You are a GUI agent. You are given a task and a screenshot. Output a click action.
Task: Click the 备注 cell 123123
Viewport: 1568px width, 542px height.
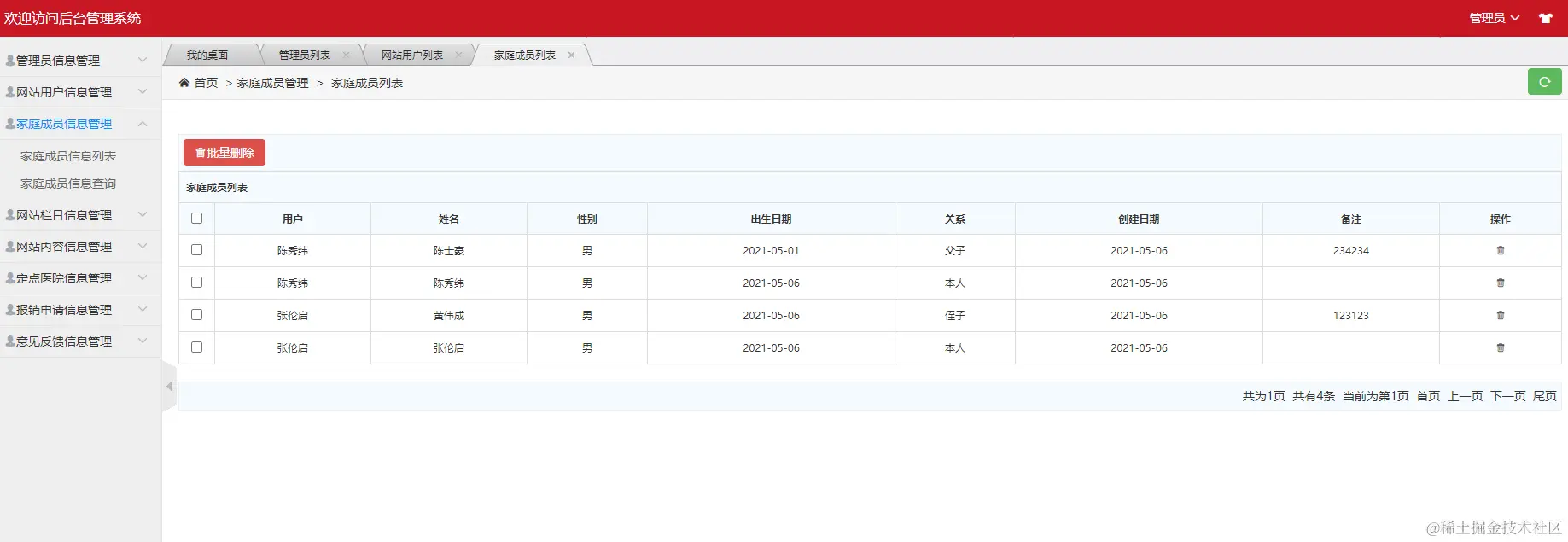pyautogui.click(x=1351, y=316)
